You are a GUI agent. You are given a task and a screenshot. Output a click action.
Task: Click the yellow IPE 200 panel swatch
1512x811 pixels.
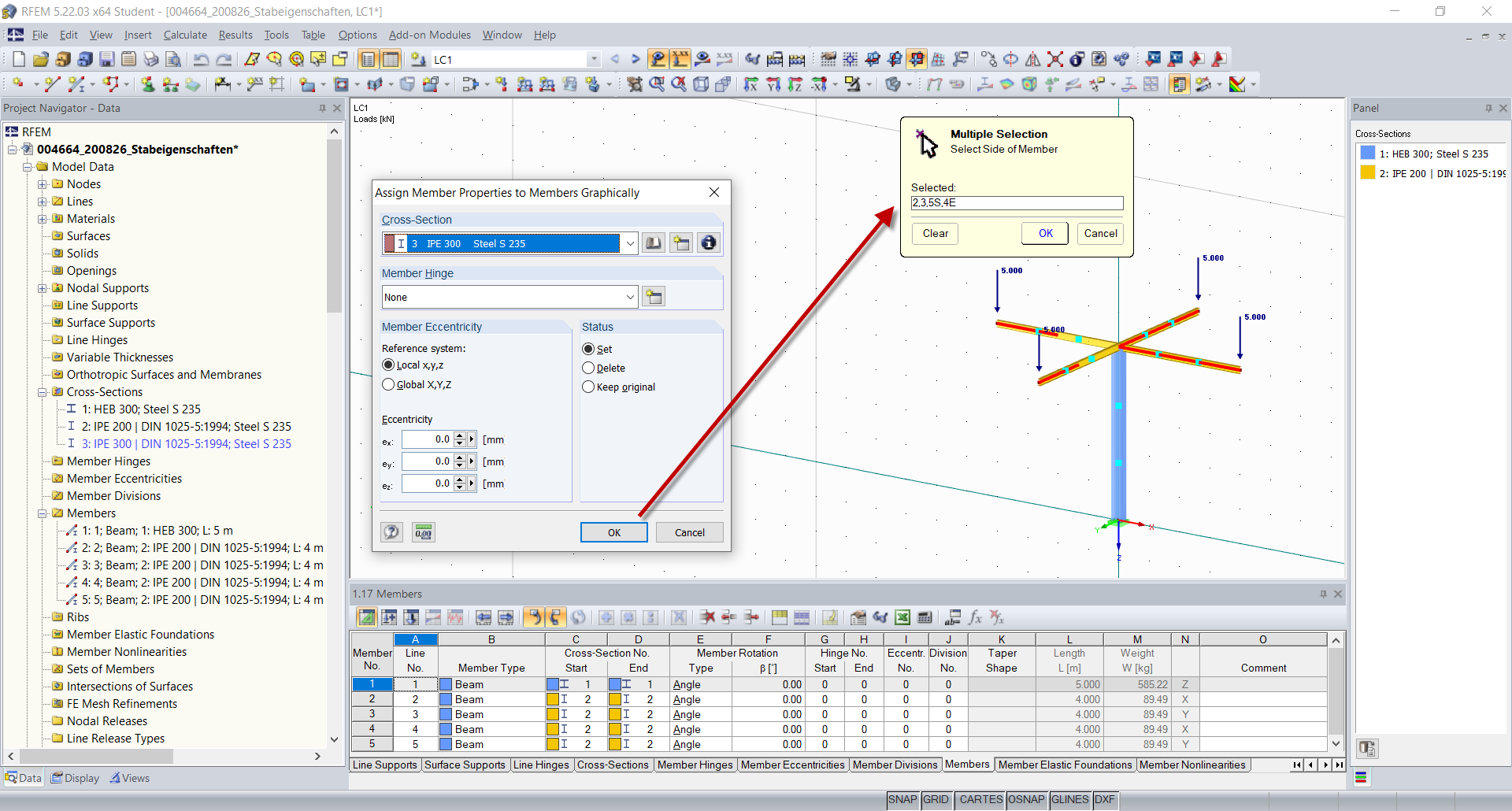[x=1368, y=172]
